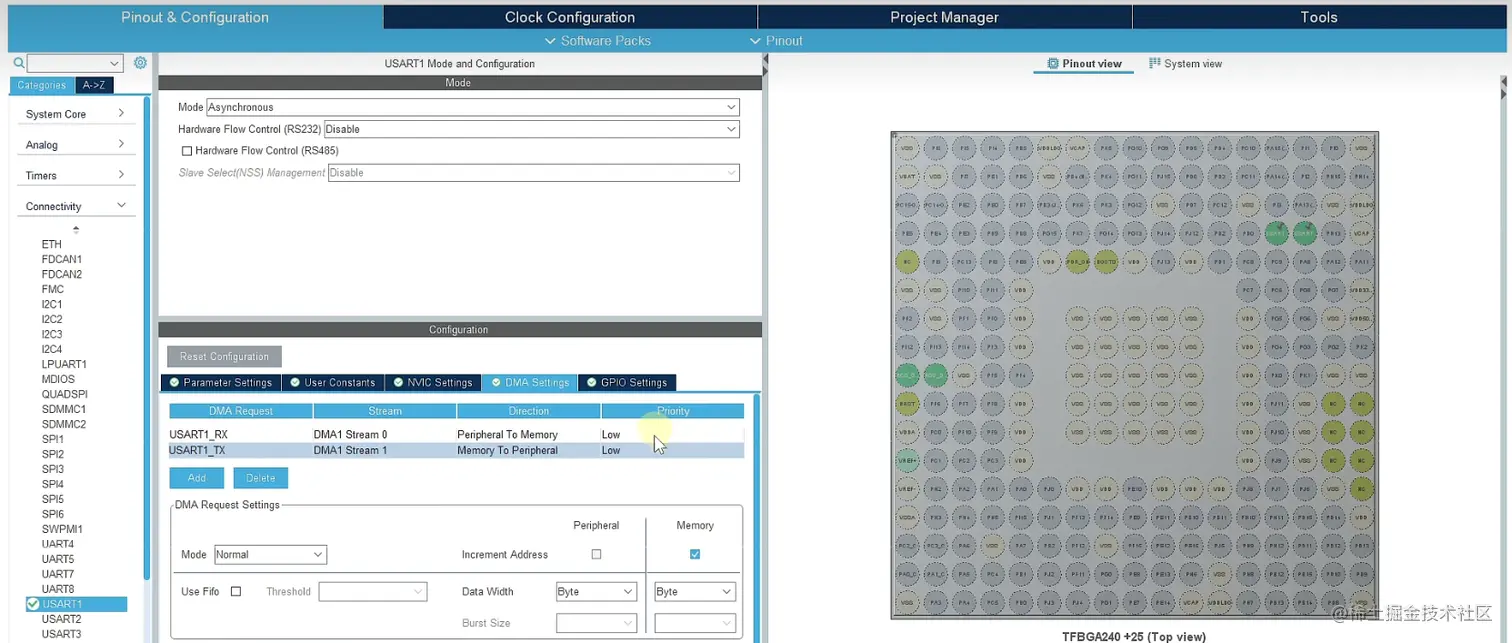Image resolution: width=1512 pixels, height=643 pixels.
Task: Click the Add DMA request button
Action: coord(197,478)
